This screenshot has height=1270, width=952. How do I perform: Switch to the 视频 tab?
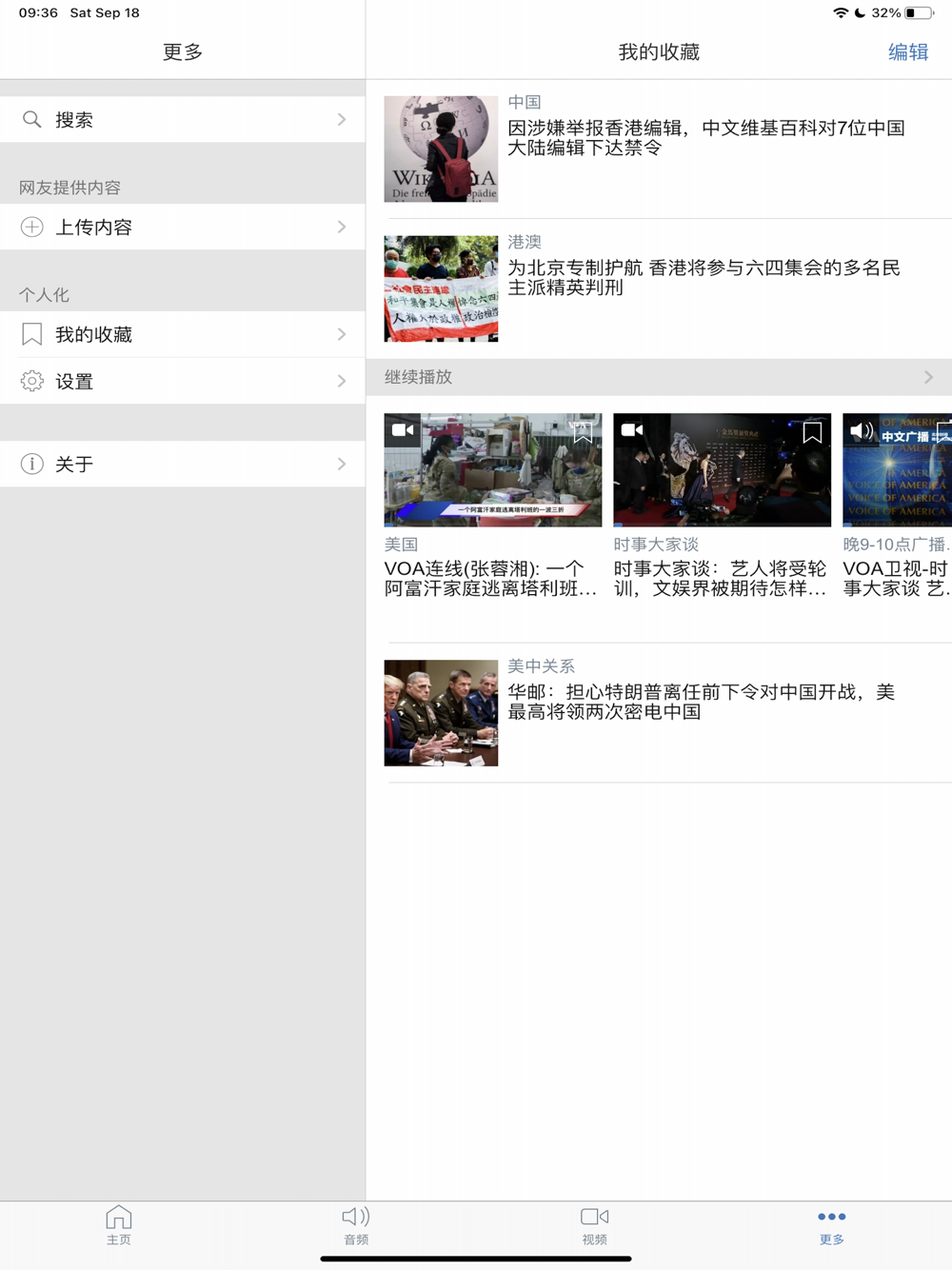tap(595, 1225)
